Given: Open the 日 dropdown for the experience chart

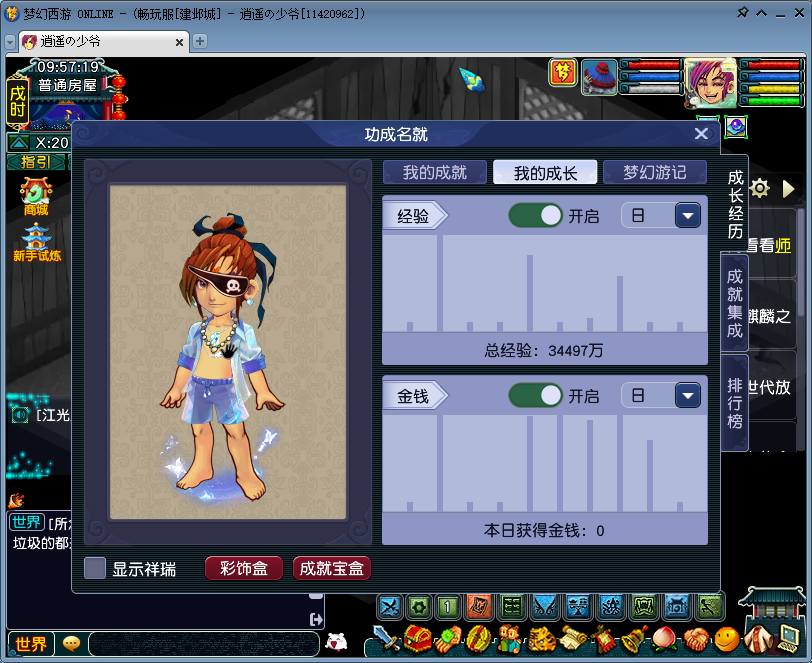Looking at the screenshot, I should pyautogui.click(x=686, y=215).
